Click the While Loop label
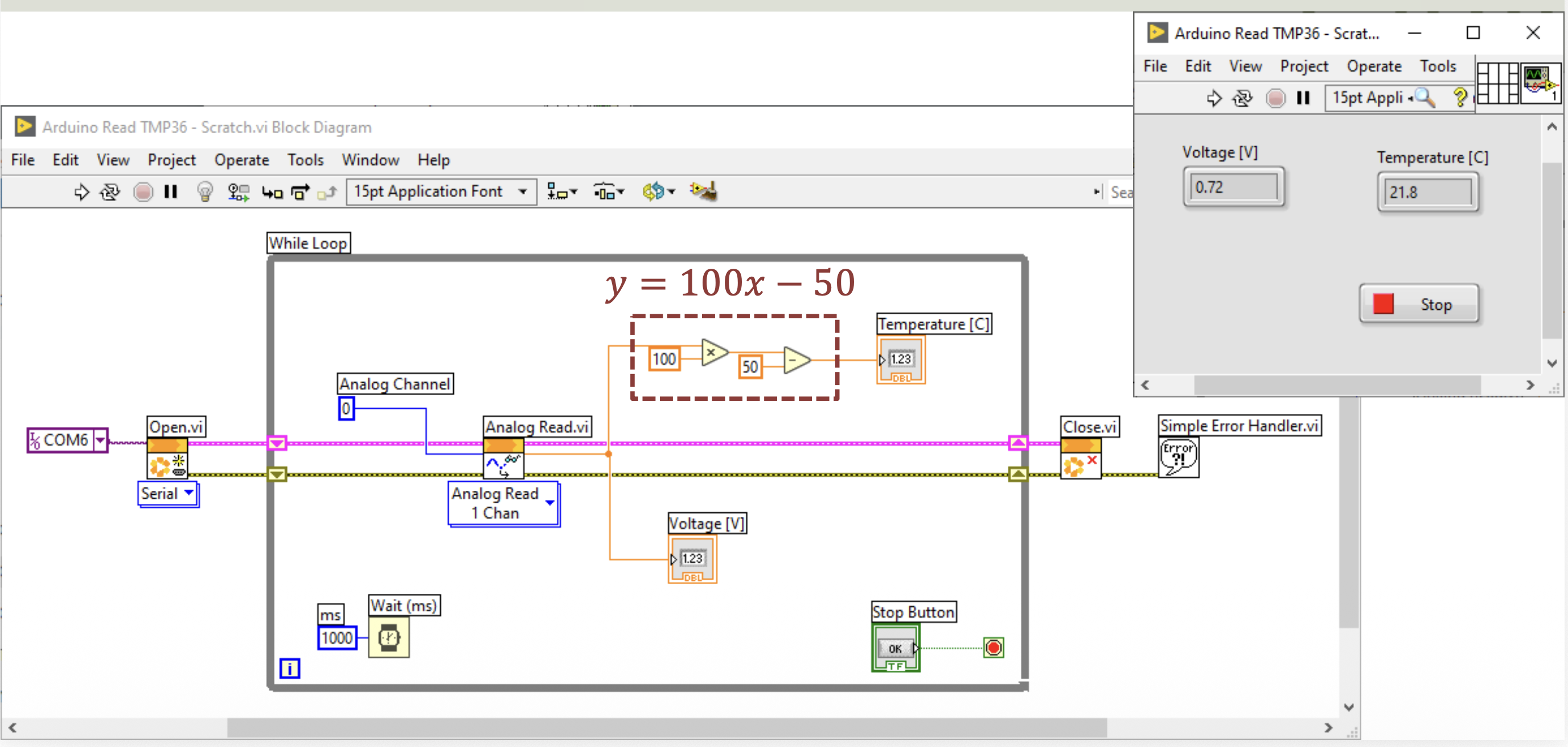Screen dimensions: 1568x747 pyautogui.click(x=309, y=243)
